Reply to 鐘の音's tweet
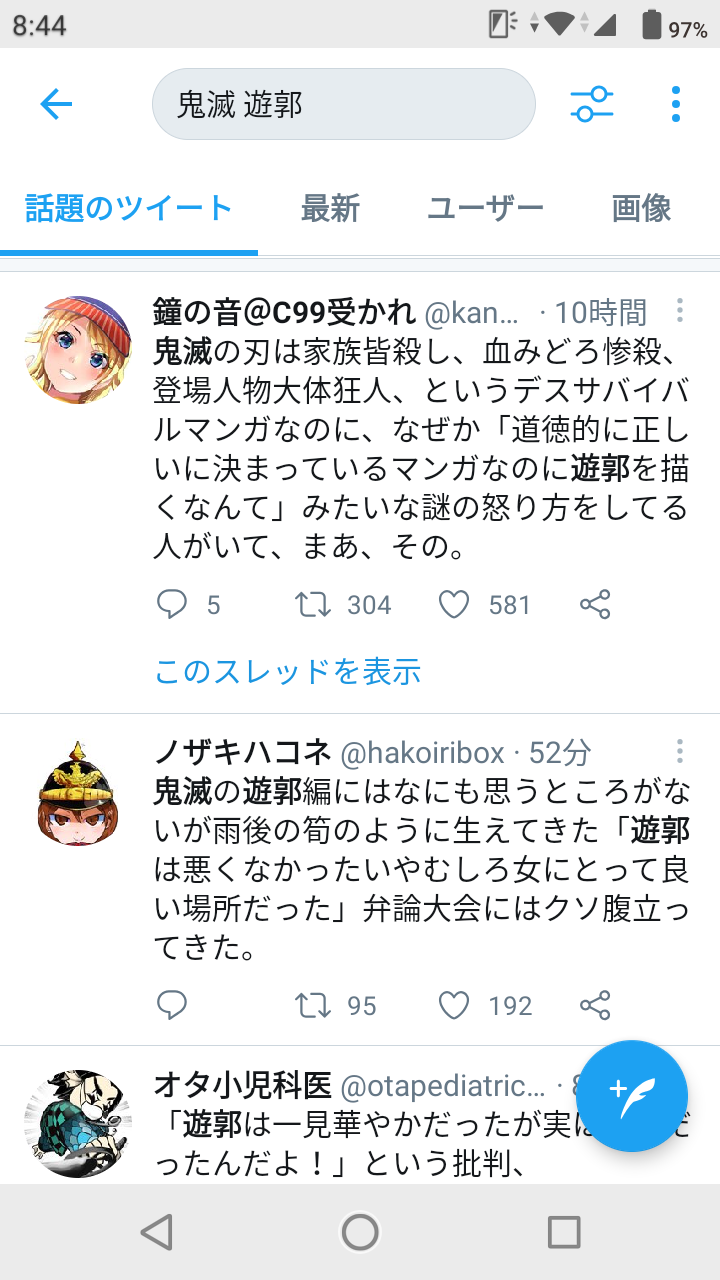720x1280 pixels. point(172,604)
